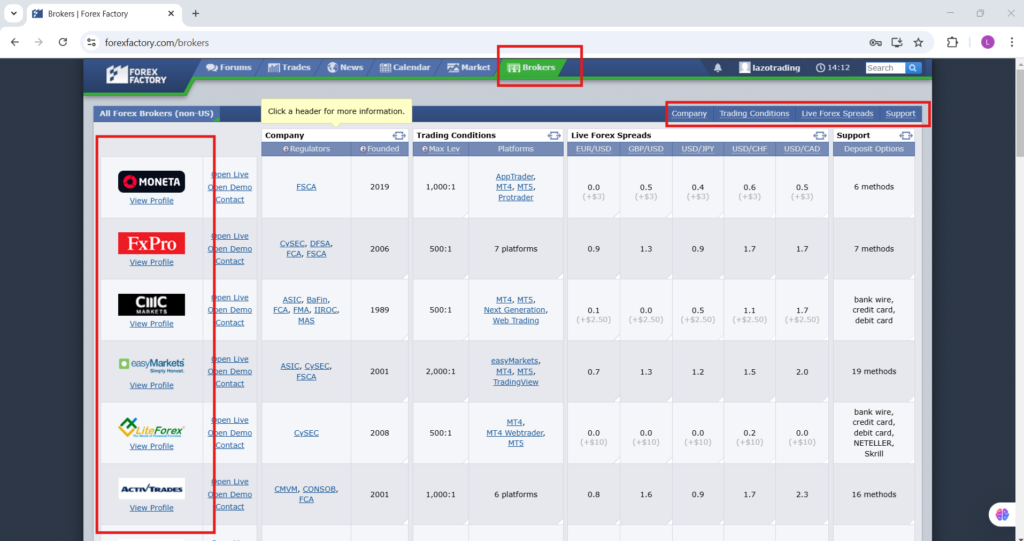Click the '2,000:1' max leverage cell
This screenshot has height=541, width=1024.
[x=441, y=371]
